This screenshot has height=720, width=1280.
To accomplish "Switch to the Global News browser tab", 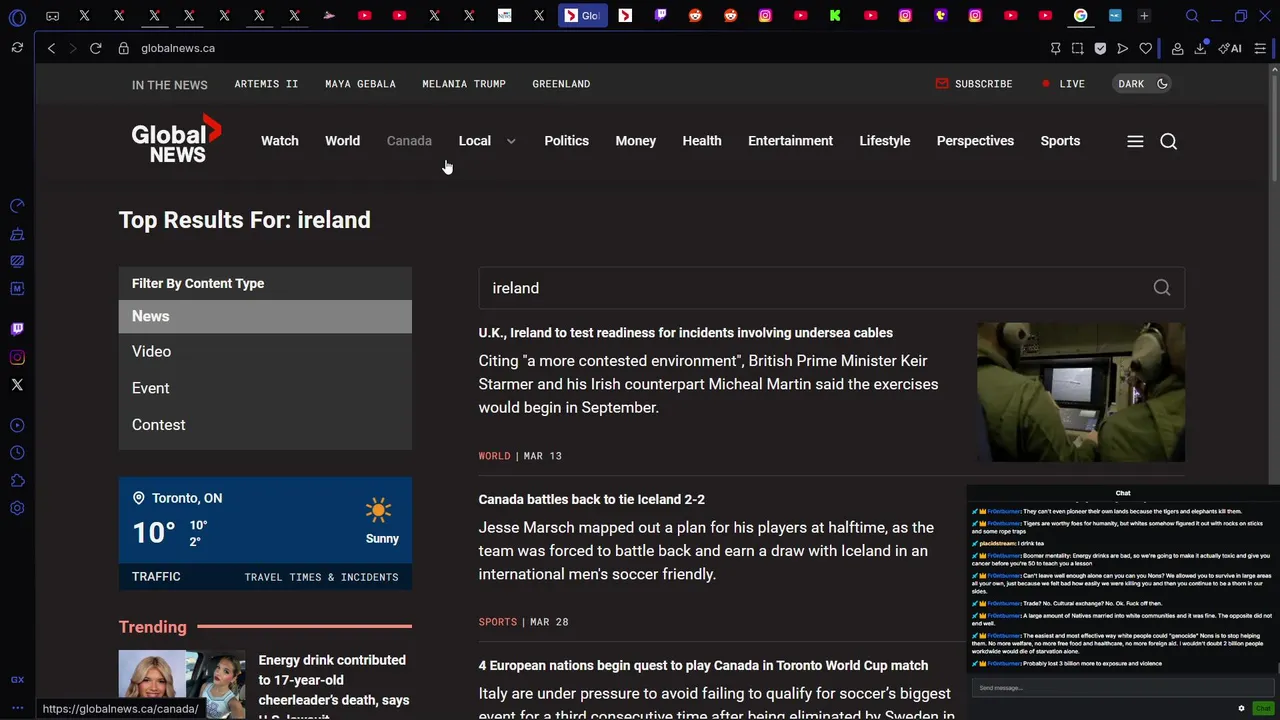I will click(x=582, y=16).
